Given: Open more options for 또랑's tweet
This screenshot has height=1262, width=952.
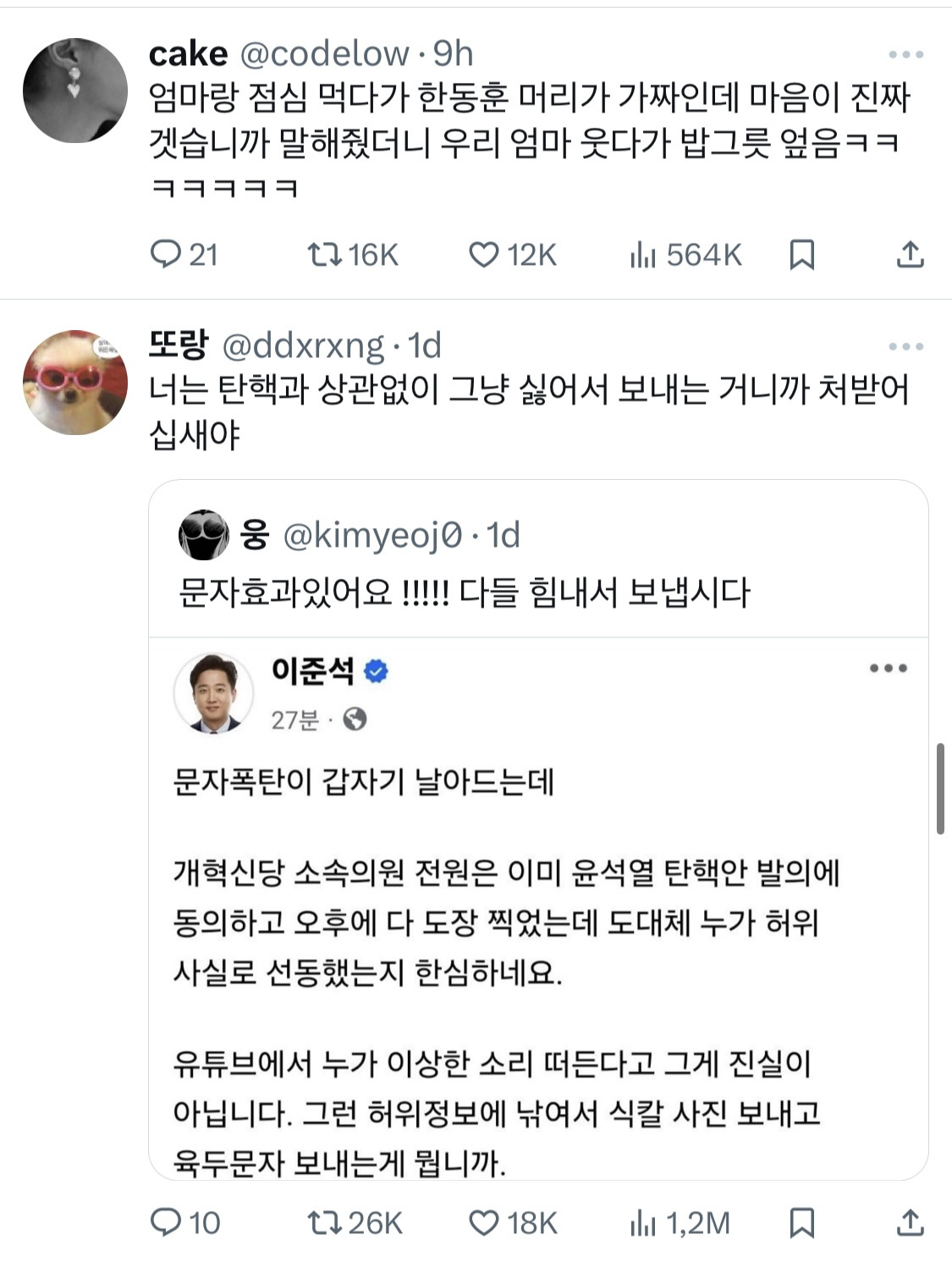Looking at the screenshot, I should pyautogui.click(x=905, y=346).
